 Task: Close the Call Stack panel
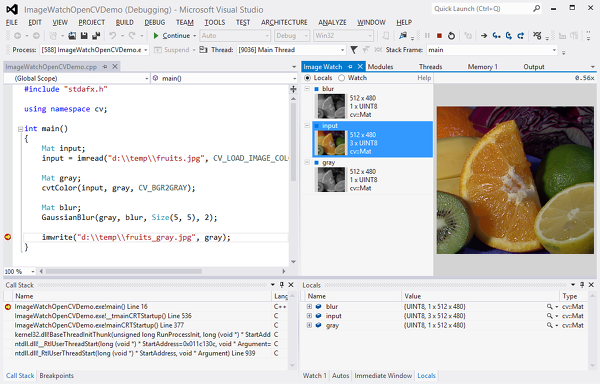pos(291,285)
